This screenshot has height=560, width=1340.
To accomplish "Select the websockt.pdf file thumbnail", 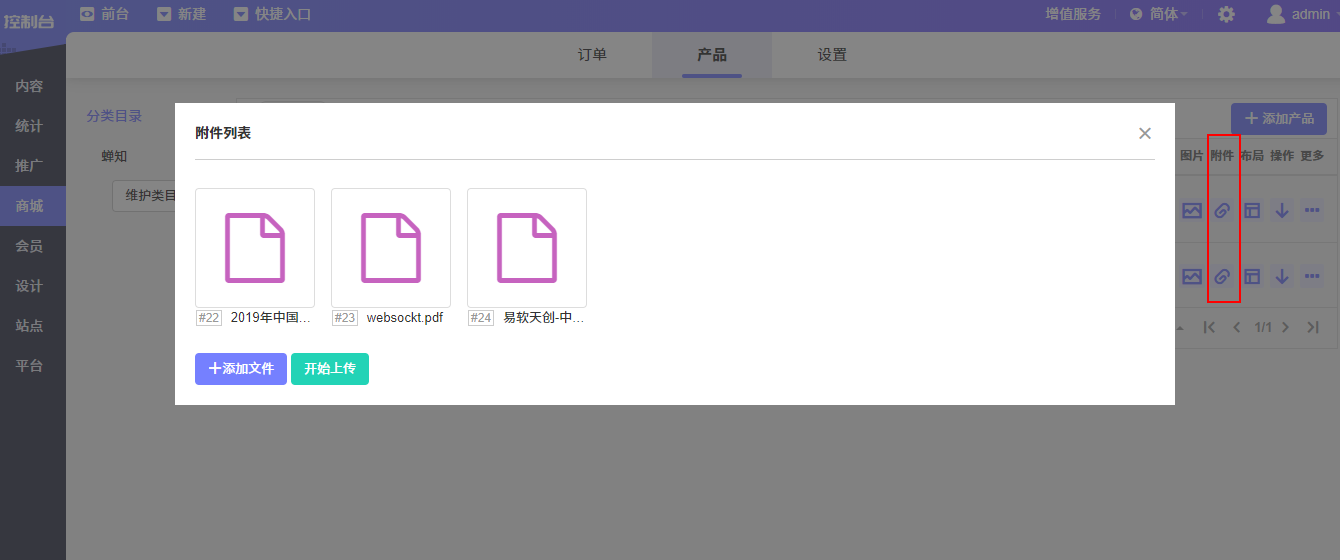I will tap(391, 248).
